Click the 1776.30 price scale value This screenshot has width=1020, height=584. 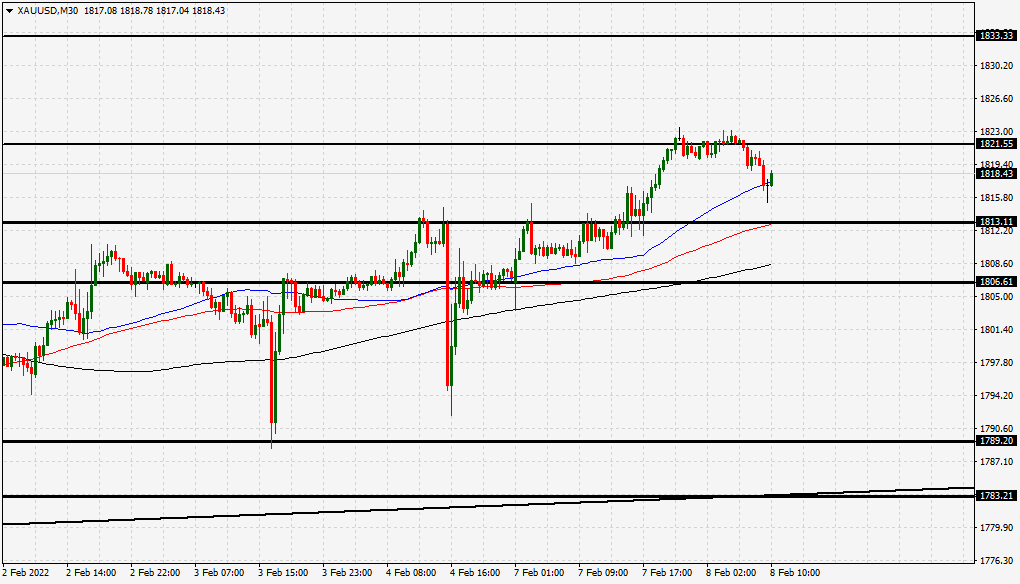[997, 561]
